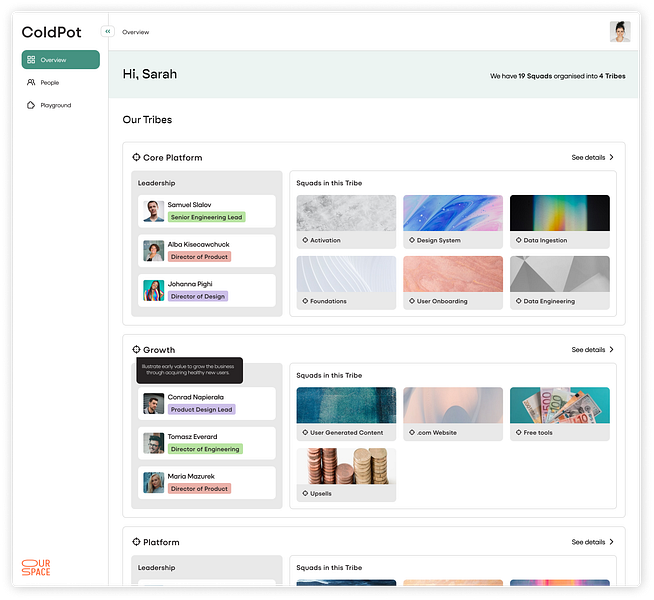The image size is (654, 600).
Task: Click the Senior Engineering Lead tag
Action: tap(206, 217)
